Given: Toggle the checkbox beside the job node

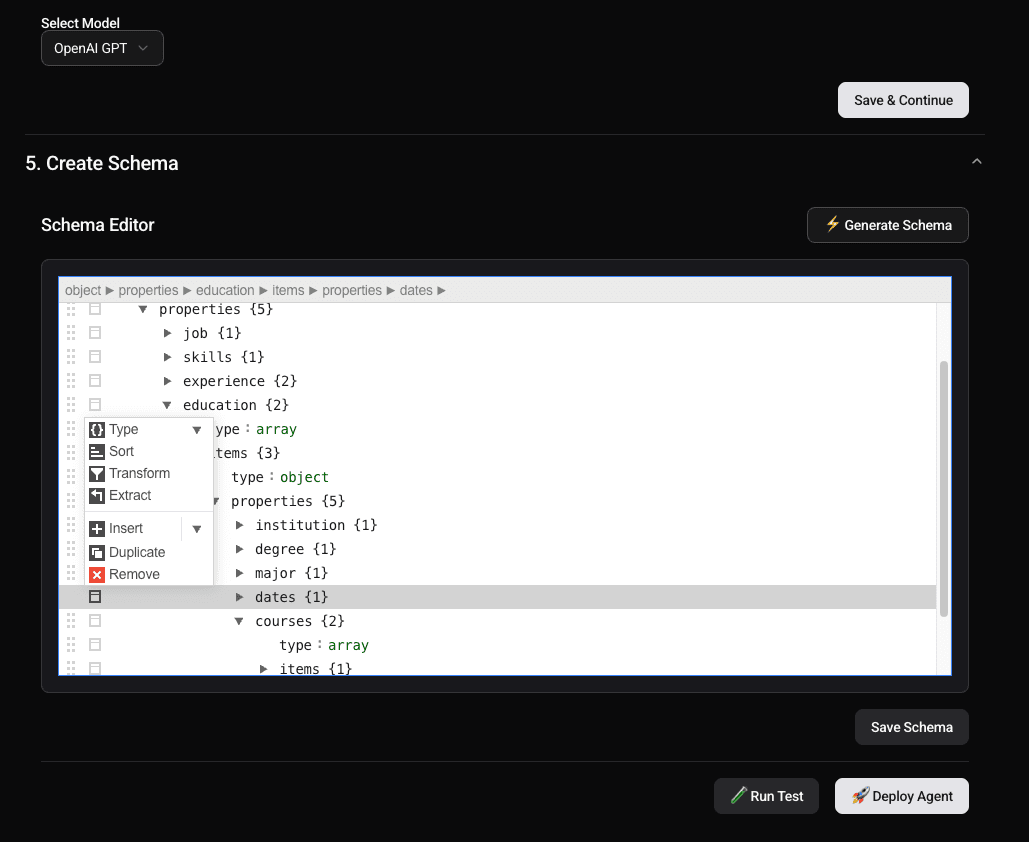Looking at the screenshot, I should pyautogui.click(x=94, y=332).
